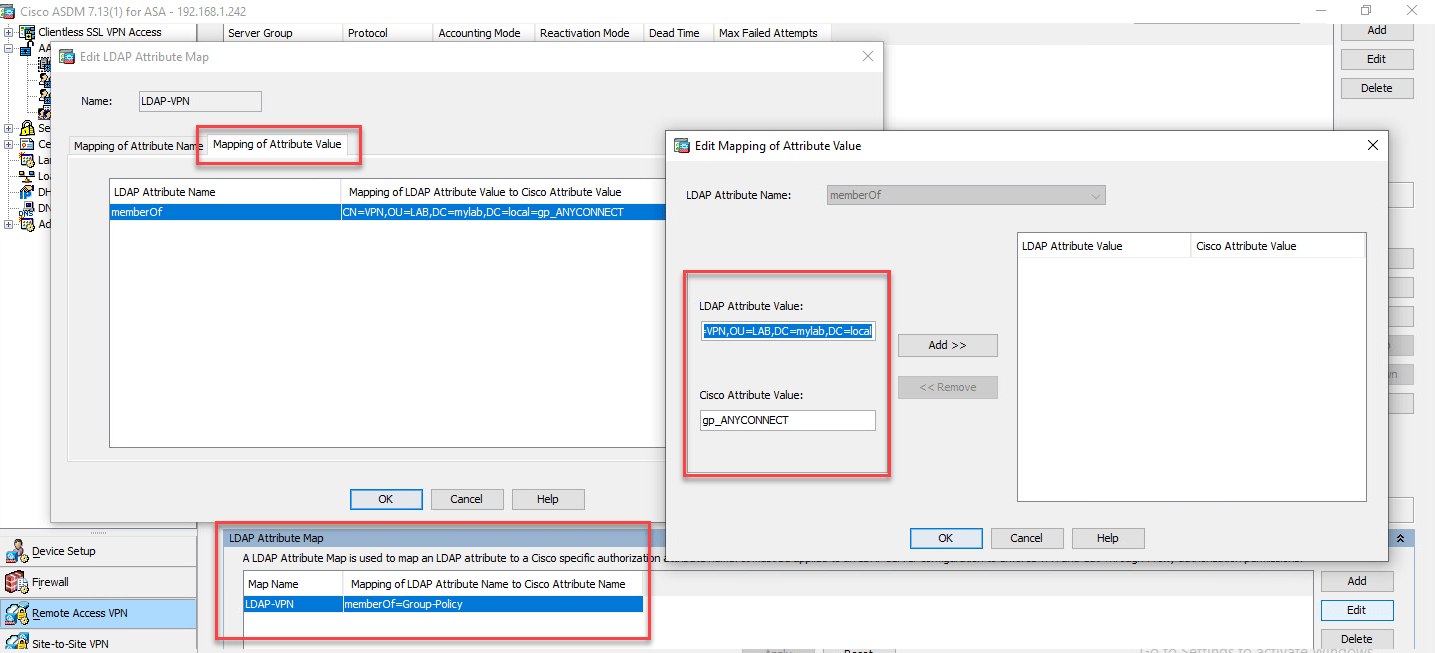The height and width of the screenshot is (653, 1435).
Task: Click the AAA lock icon in the tree
Action: coord(26,48)
